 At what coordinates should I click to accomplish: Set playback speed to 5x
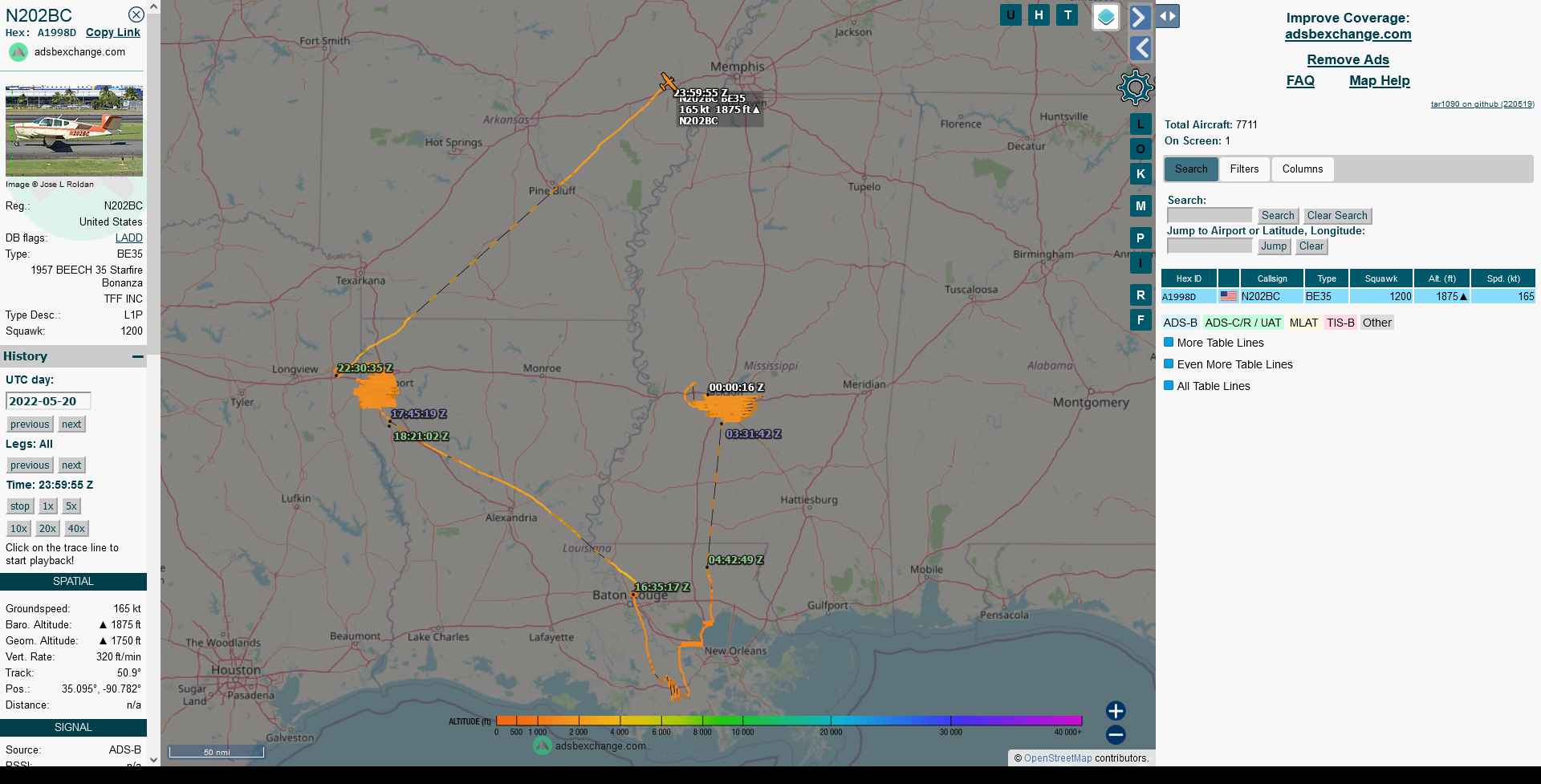click(71, 506)
